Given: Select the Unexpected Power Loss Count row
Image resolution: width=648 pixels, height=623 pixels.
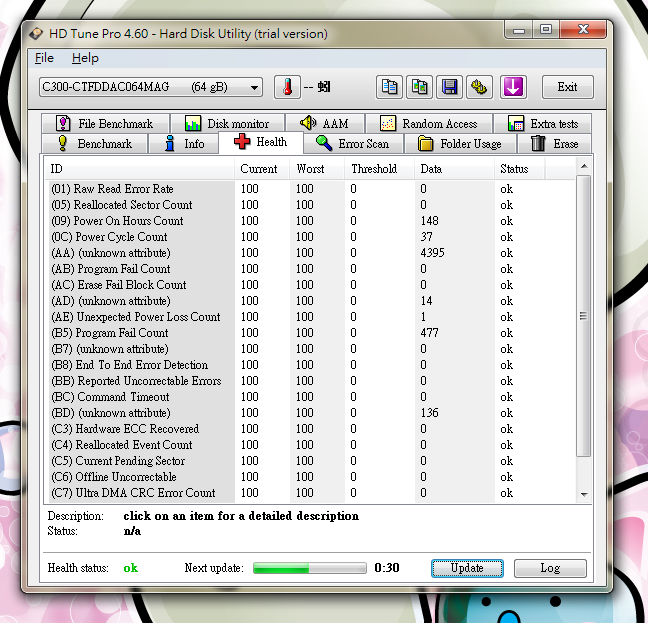Looking at the screenshot, I should (x=310, y=317).
